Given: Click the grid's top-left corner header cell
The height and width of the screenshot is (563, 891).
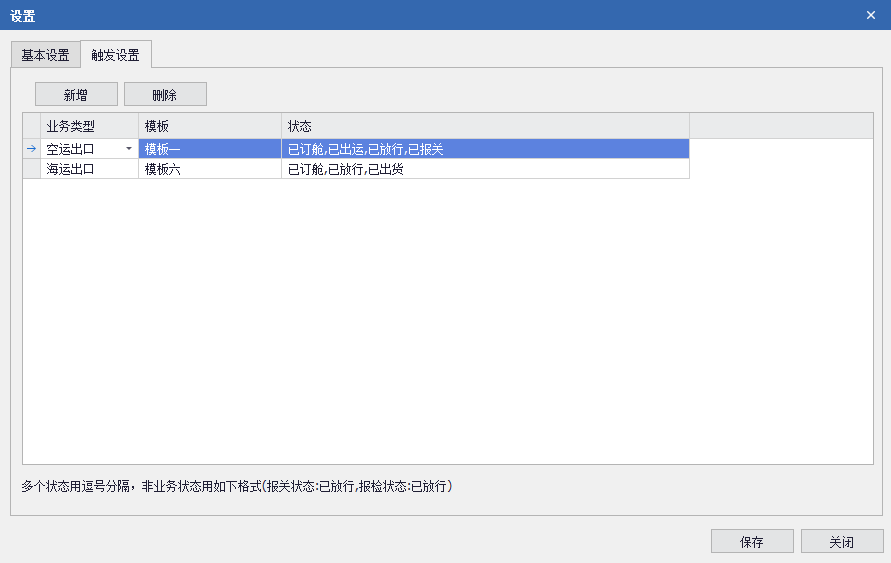Looking at the screenshot, I should pyautogui.click(x=31, y=126).
